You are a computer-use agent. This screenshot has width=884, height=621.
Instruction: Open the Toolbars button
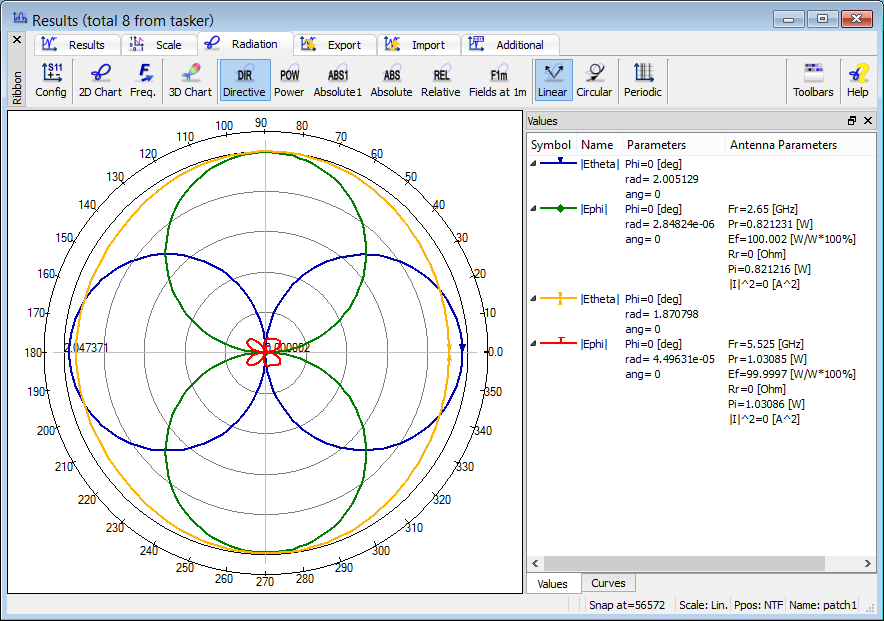pos(813,81)
